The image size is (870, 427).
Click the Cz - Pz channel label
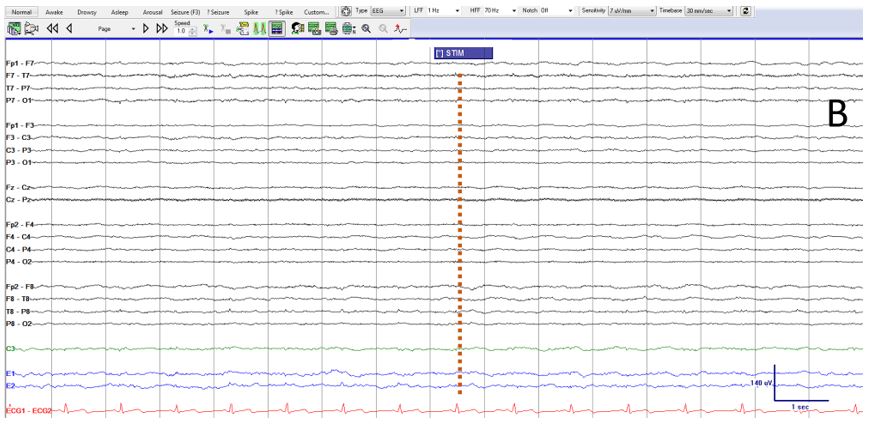(18, 200)
